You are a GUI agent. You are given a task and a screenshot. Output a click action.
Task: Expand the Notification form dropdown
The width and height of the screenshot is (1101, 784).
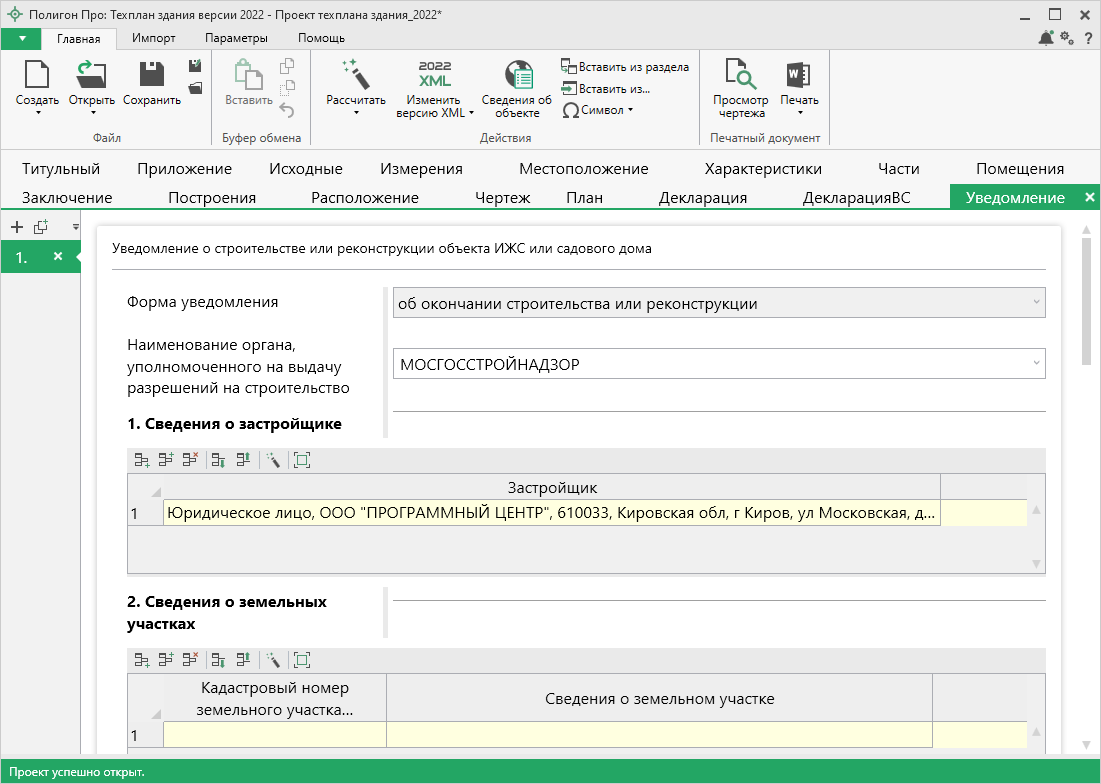(x=1035, y=303)
